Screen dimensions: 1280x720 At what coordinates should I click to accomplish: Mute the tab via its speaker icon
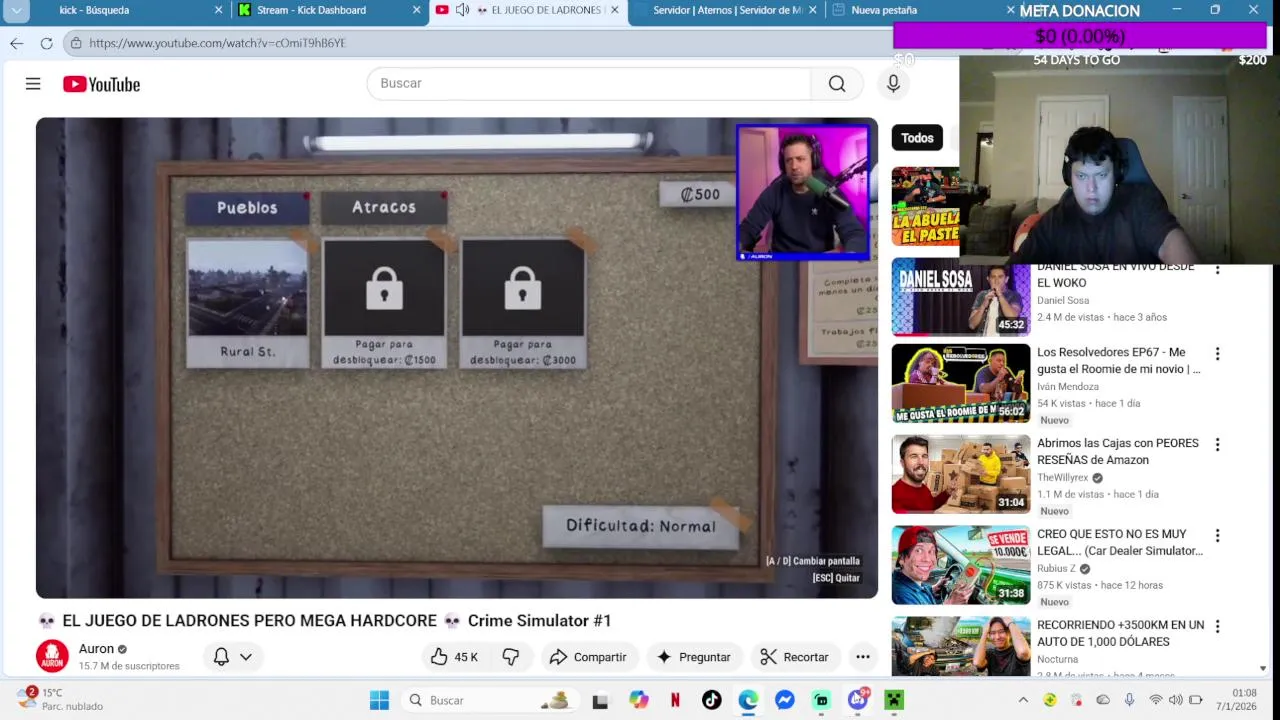[x=462, y=10]
